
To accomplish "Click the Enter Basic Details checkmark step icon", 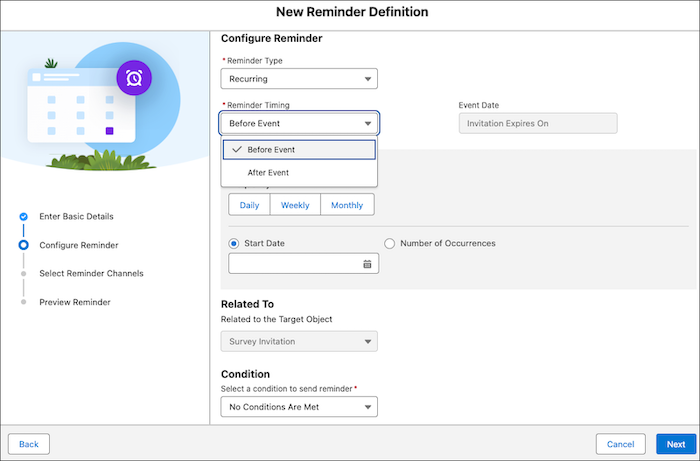I will click(23, 216).
